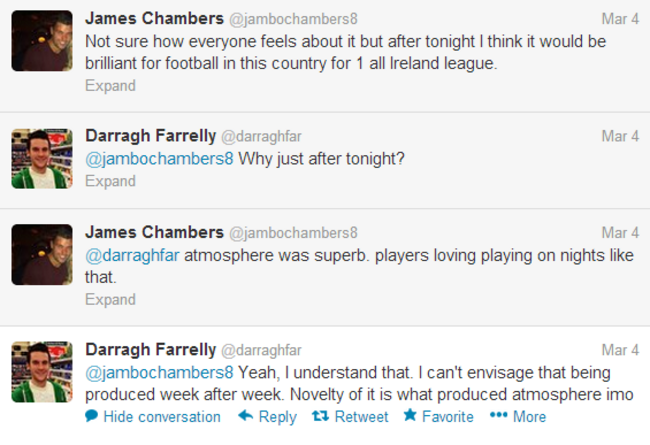Click Darragh Farrelly's avatar on last tweet
Screen dimensions: 650x445
click(x=42, y=371)
